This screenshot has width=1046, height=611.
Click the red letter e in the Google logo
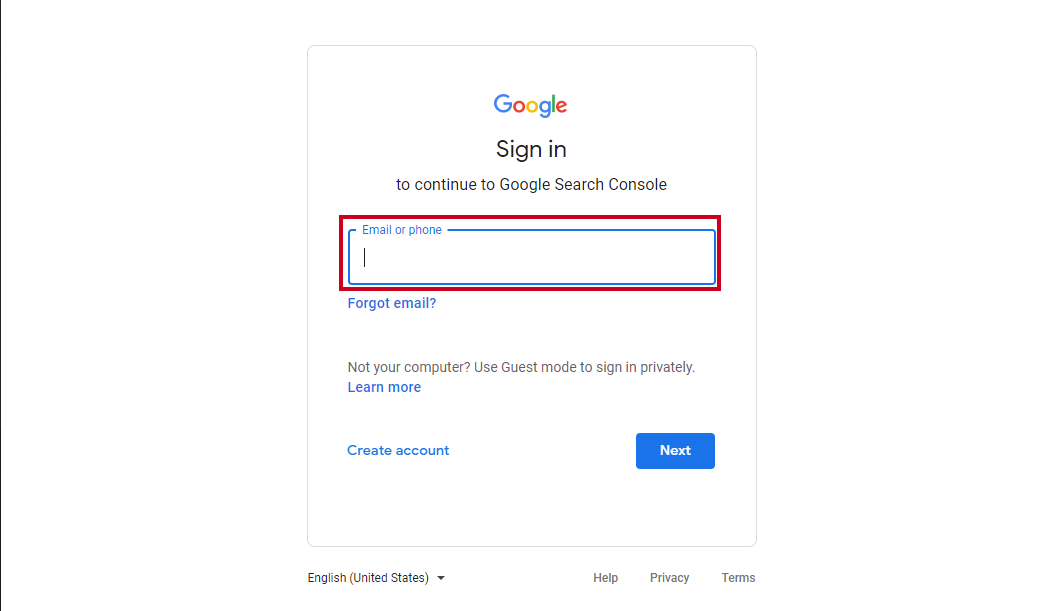[561, 106]
